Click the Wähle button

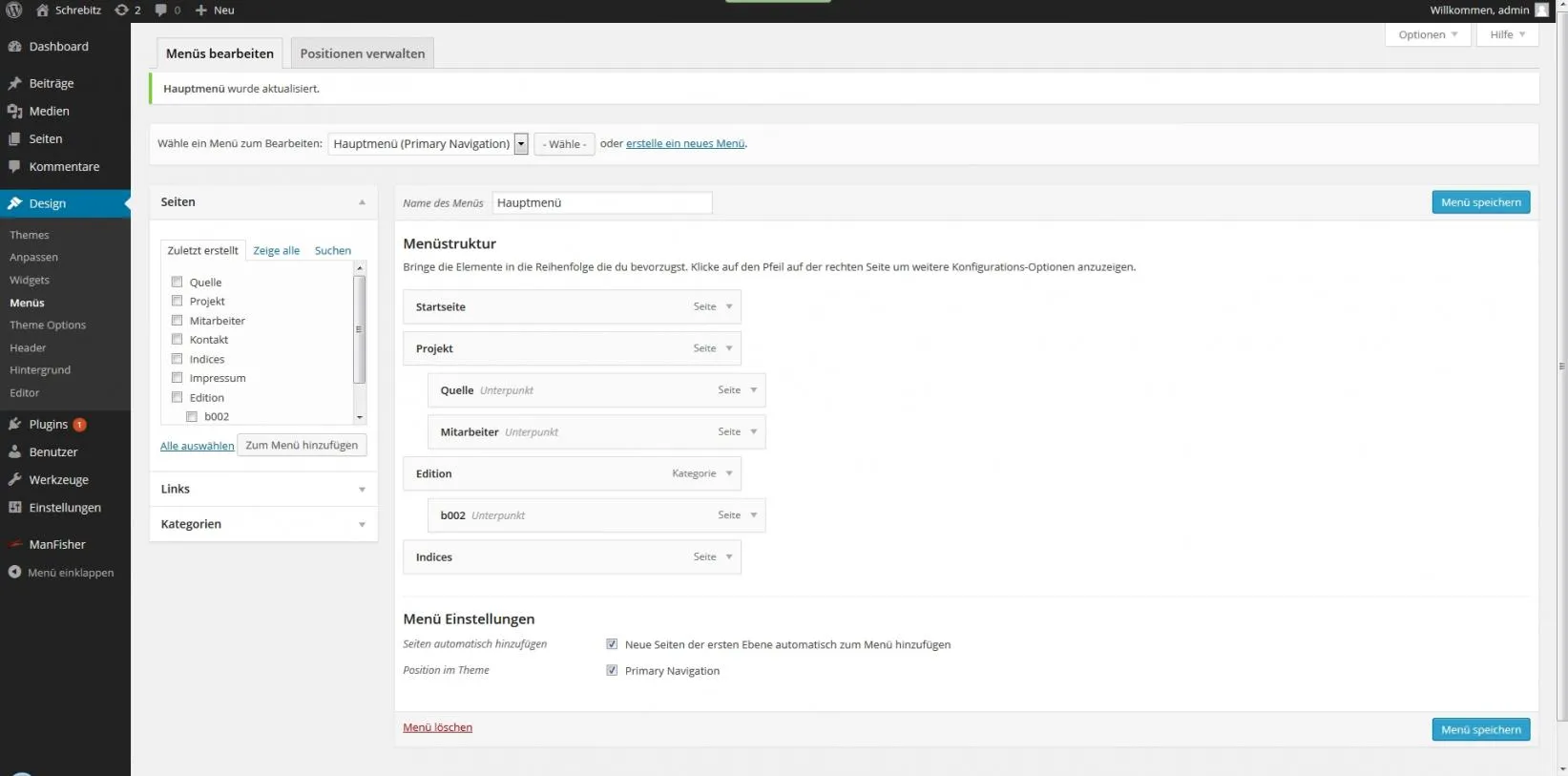coord(564,144)
